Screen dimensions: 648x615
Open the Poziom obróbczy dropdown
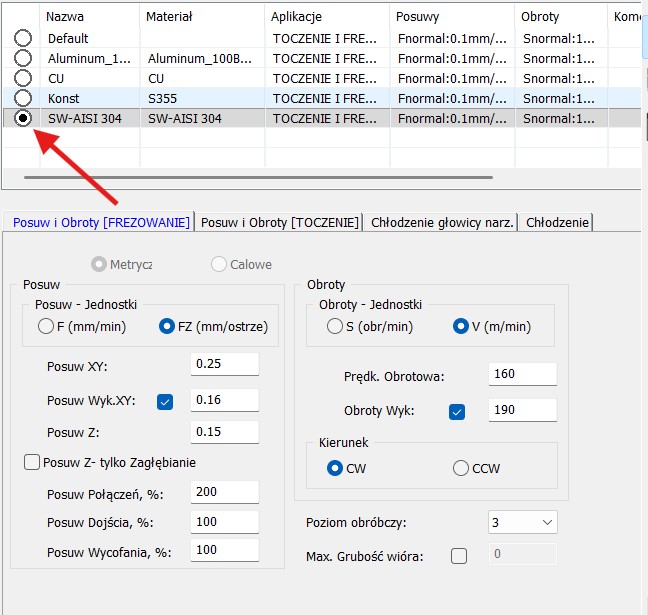coord(523,522)
